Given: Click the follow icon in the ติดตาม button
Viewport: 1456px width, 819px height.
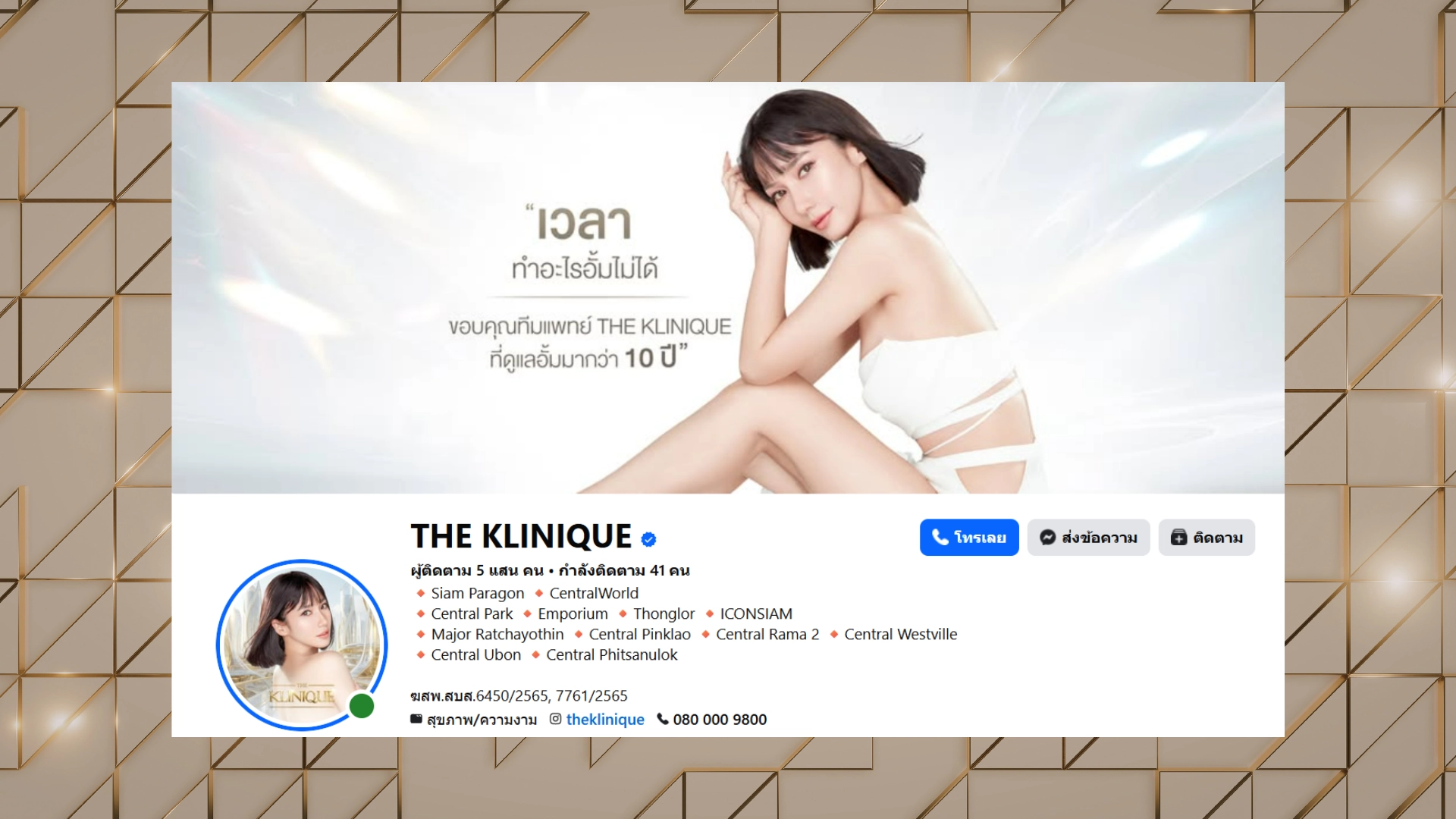Looking at the screenshot, I should [x=1178, y=537].
